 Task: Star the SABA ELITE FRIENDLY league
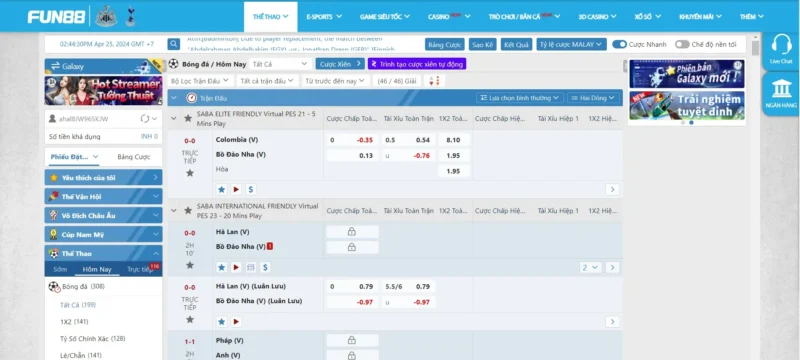pyautogui.click(x=188, y=118)
